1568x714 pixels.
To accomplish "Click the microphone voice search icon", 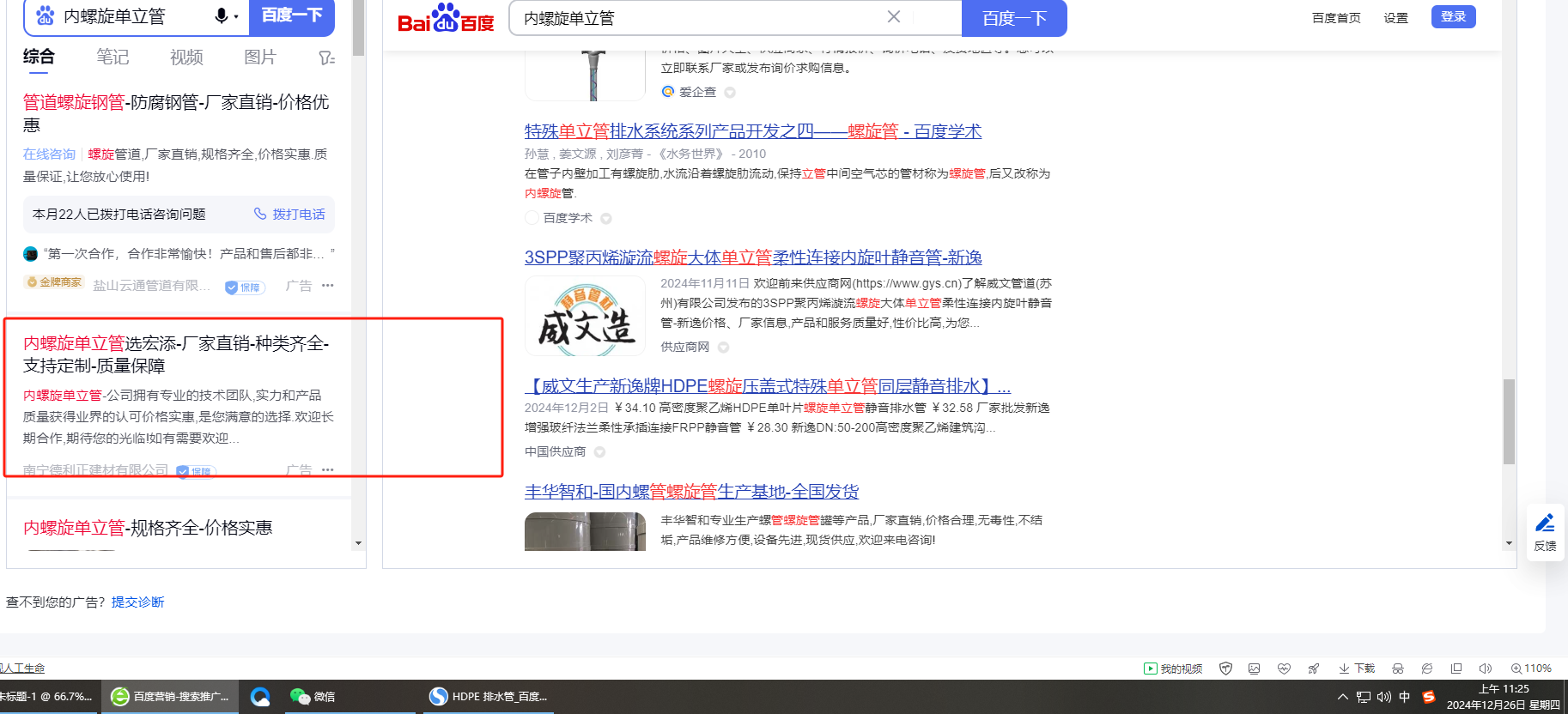I will [222, 16].
